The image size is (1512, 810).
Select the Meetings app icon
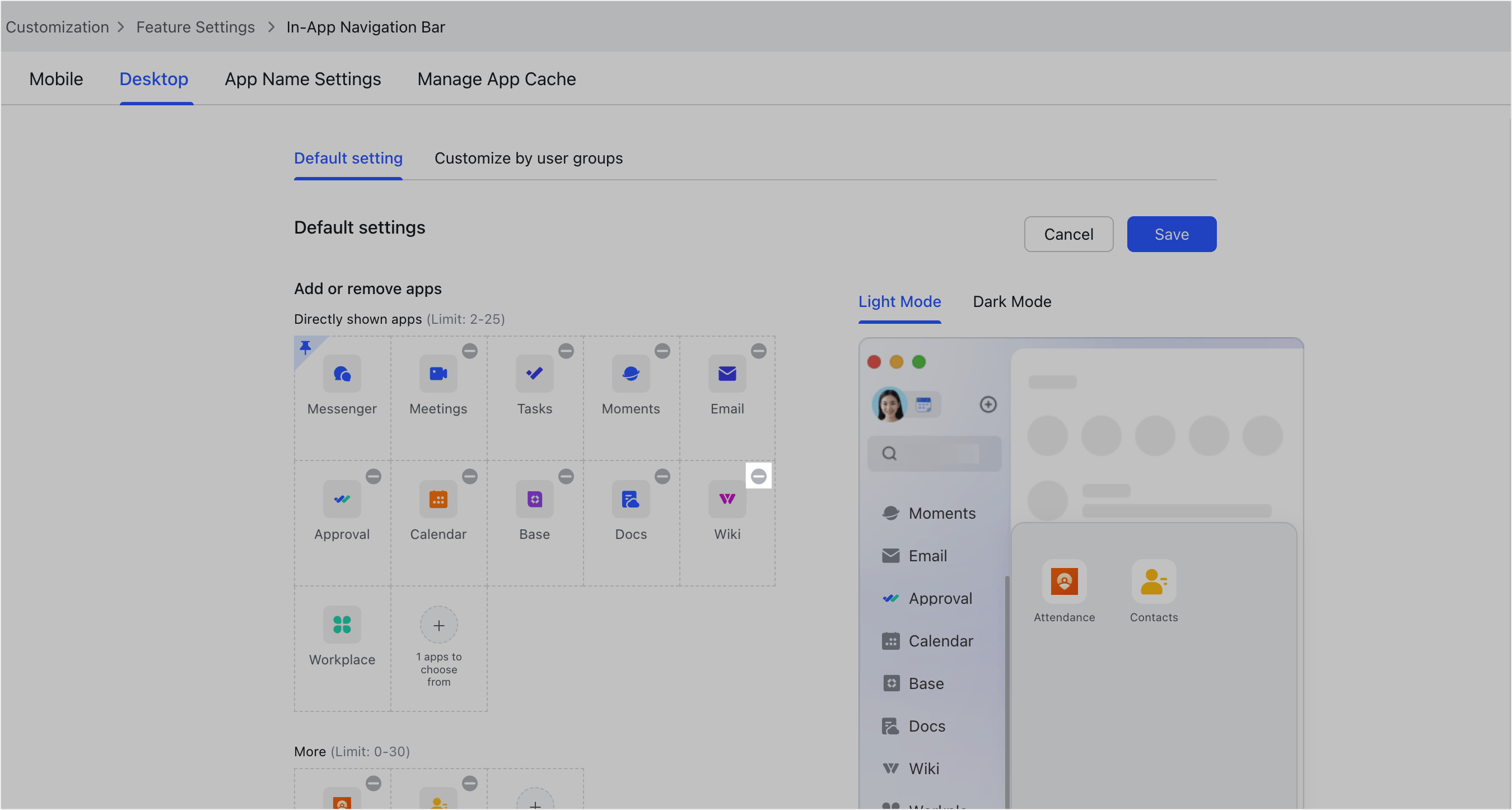coord(438,373)
